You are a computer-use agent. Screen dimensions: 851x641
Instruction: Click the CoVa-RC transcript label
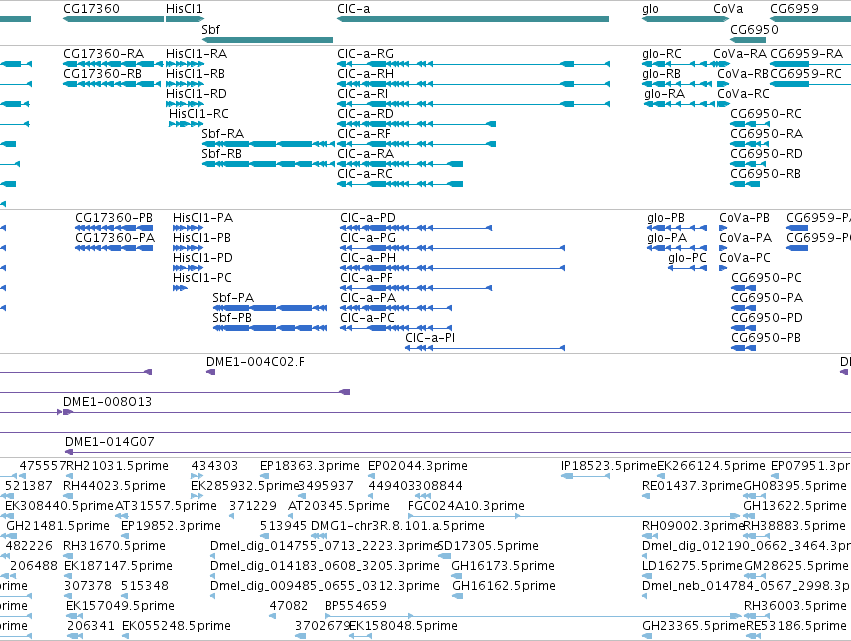[x=744, y=94]
